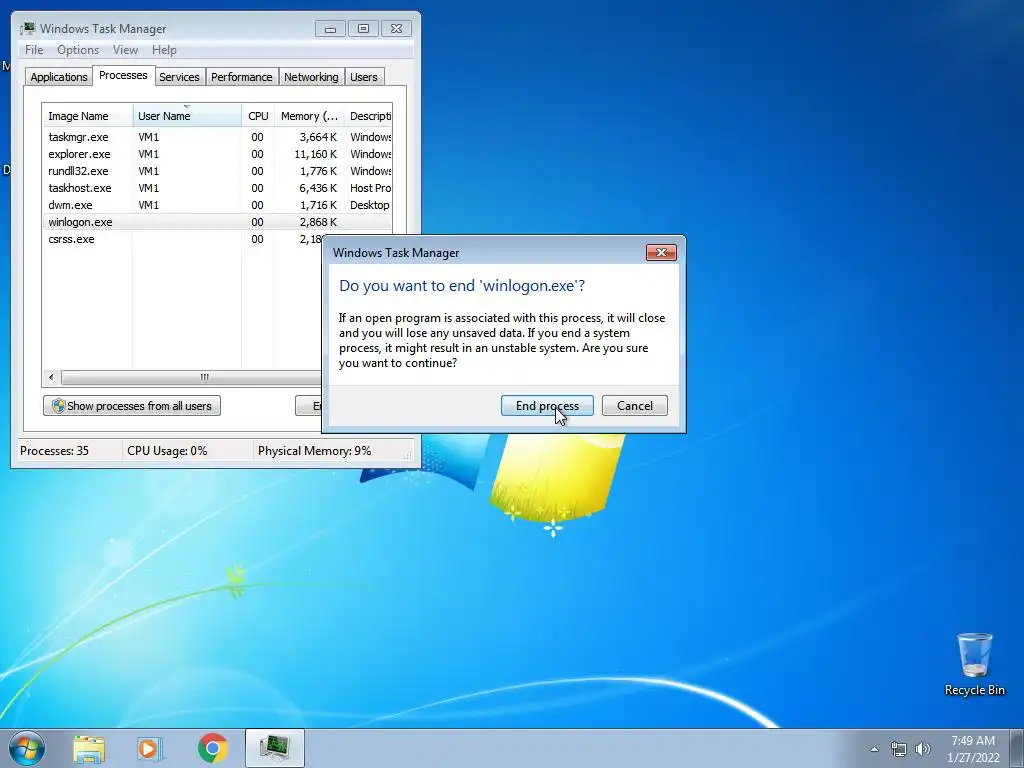Sort by User Name column header
Image resolution: width=1024 pixels, height=768 pixels.
[x=187, y=116]
